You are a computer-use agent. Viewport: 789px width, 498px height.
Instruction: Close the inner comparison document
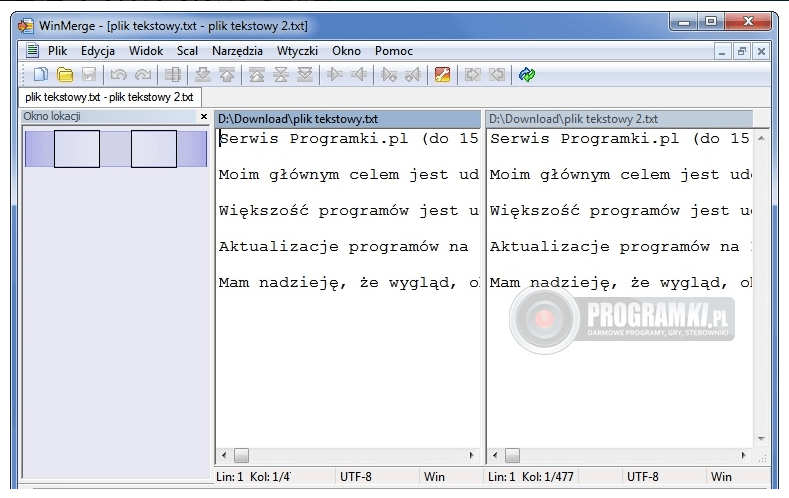(761, 51)
